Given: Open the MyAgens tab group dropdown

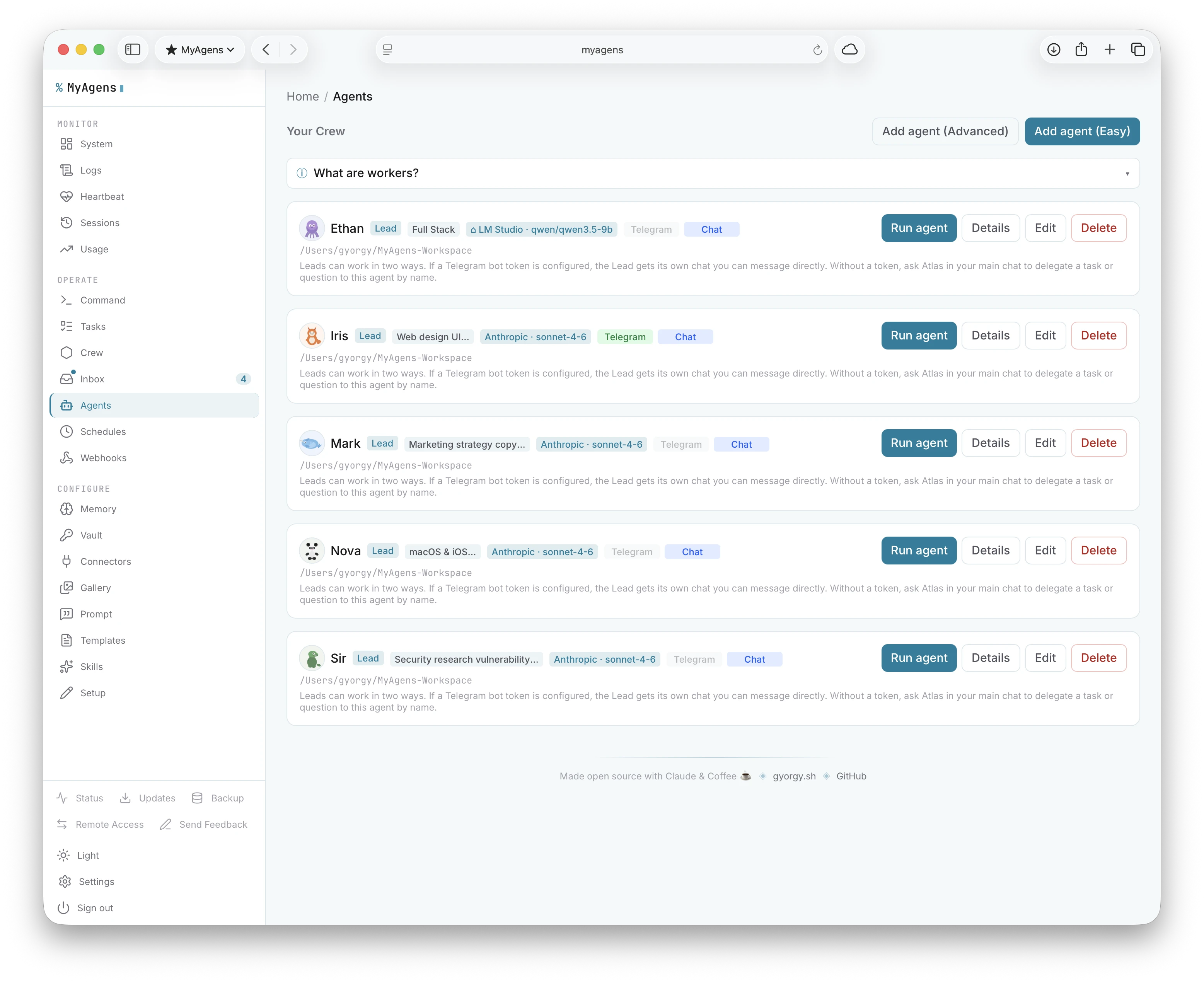Looking at the screenshot, I should pos(200,49).
